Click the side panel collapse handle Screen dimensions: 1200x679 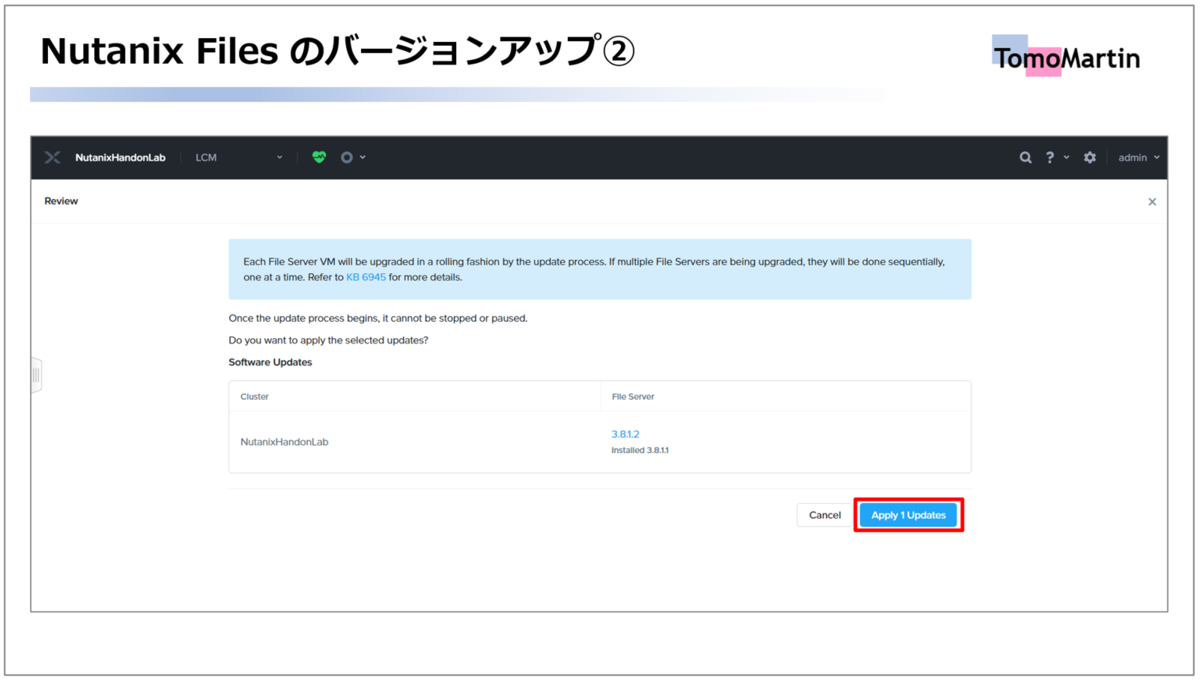click(x=36, y=375)
